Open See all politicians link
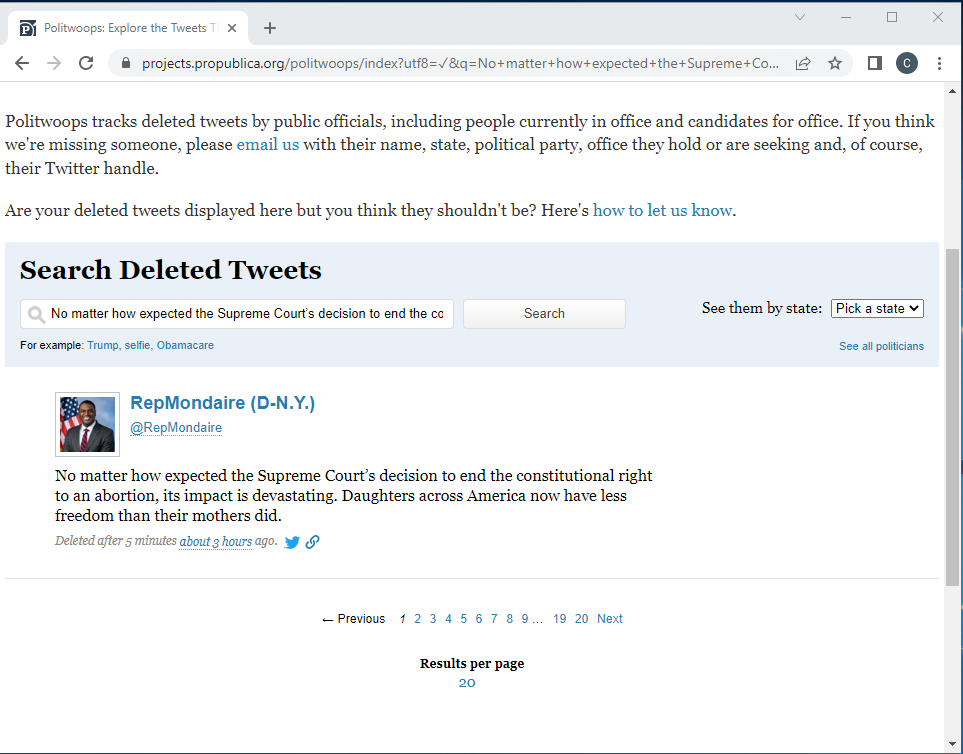The width and height of the screenshot is (963, 754). 881,346
